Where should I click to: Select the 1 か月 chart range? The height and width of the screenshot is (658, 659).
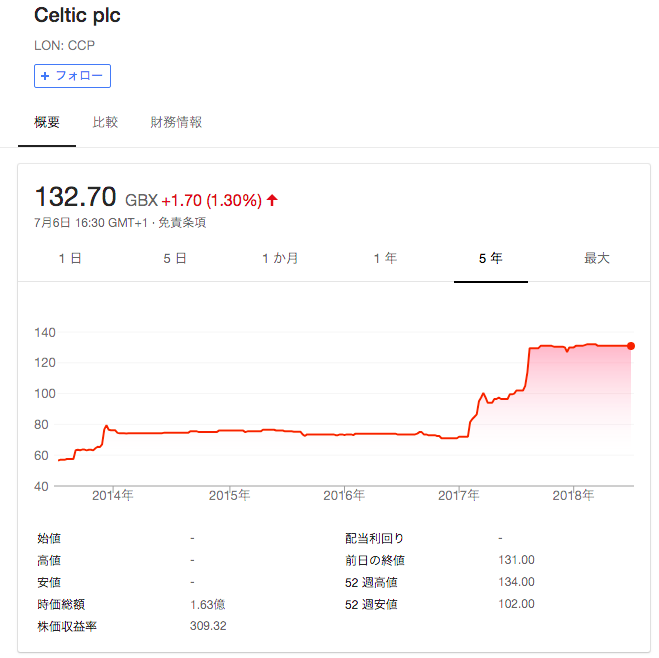(280, 258)
